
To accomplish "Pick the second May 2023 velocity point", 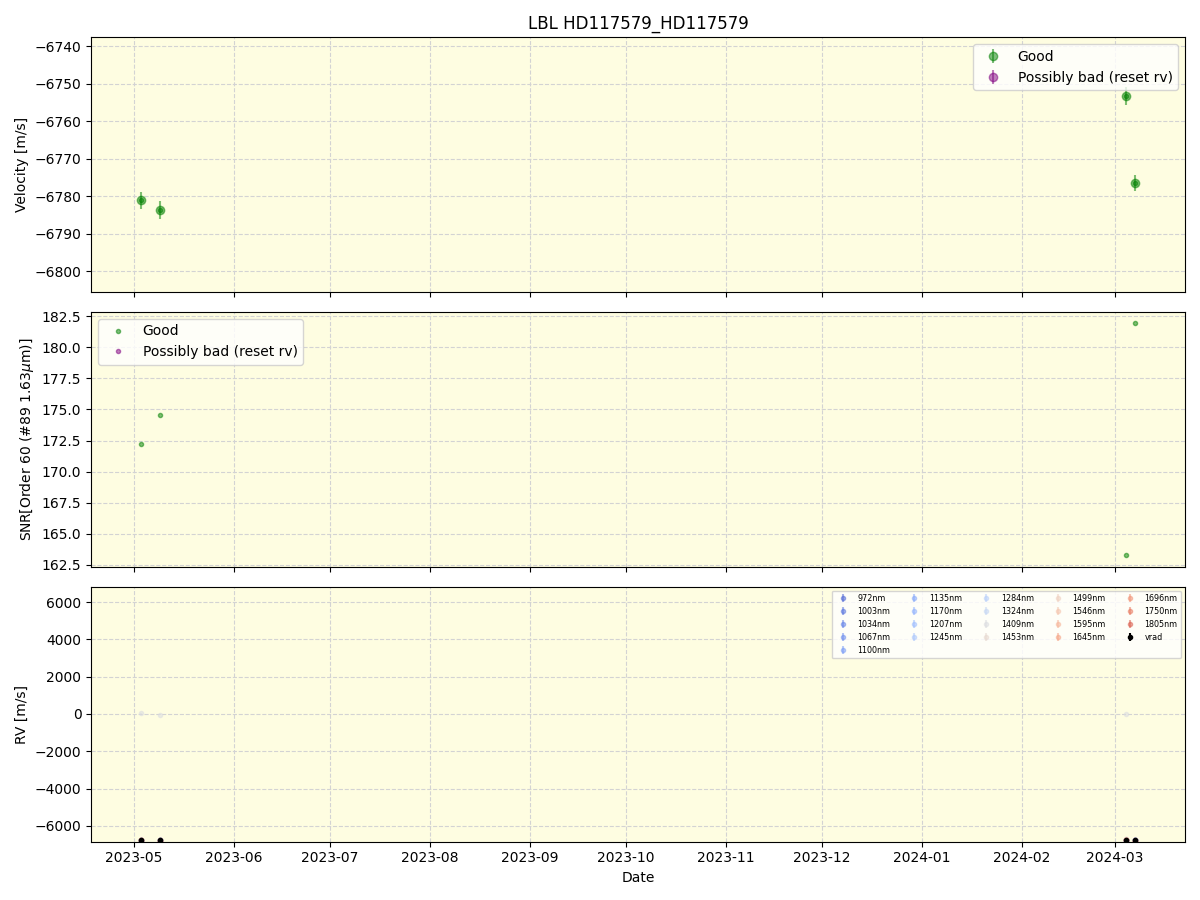I will pos(160,210).
